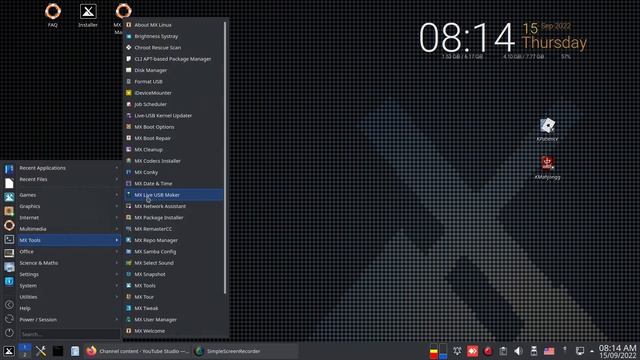Open the Settings menu category

click(69, 274)
